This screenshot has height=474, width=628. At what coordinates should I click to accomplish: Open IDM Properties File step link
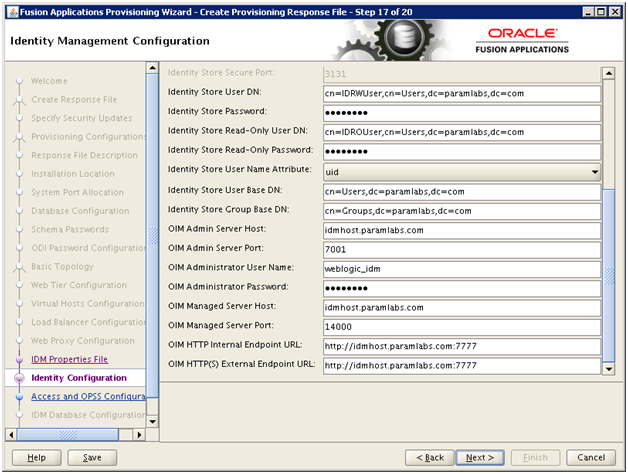(69, 359)
